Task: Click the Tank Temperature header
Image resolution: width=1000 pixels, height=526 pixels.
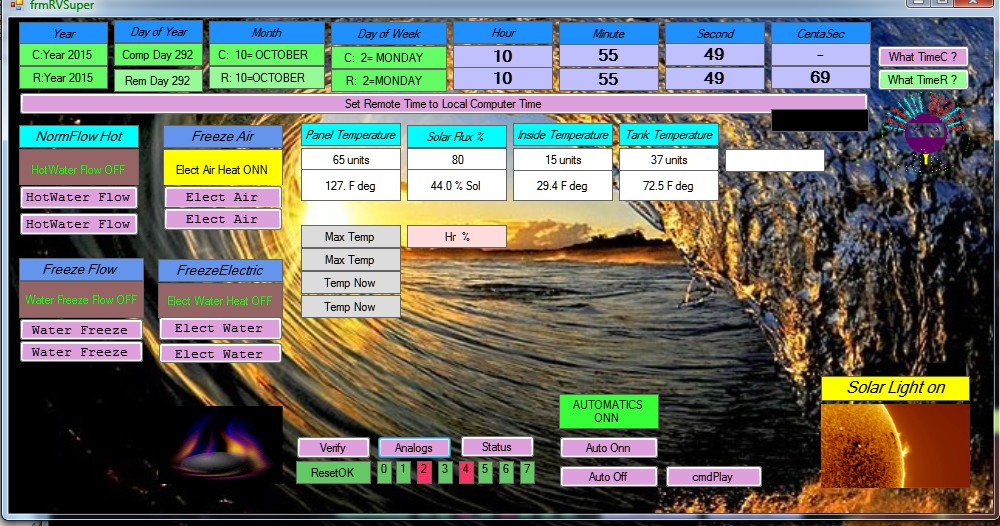Action: coord(668,135)
